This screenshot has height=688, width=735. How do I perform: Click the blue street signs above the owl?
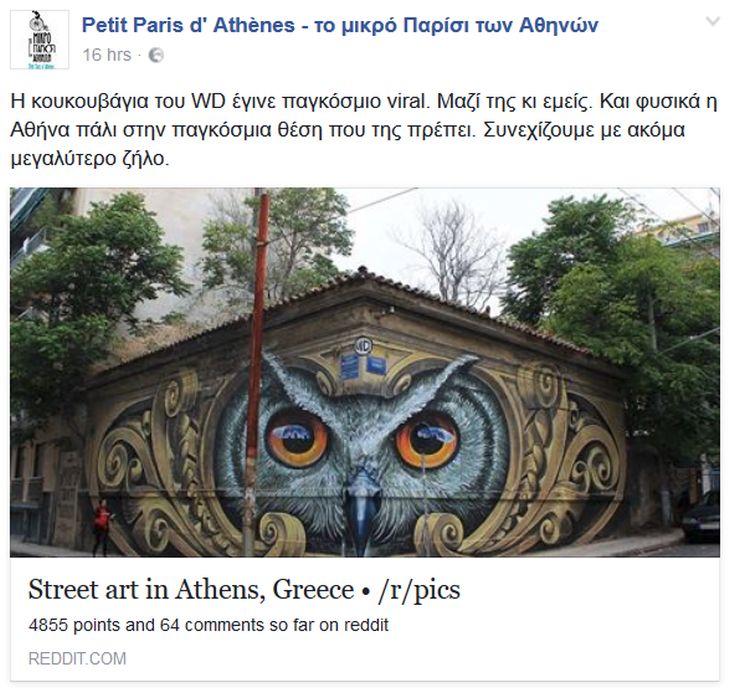(x=363, y=366)
